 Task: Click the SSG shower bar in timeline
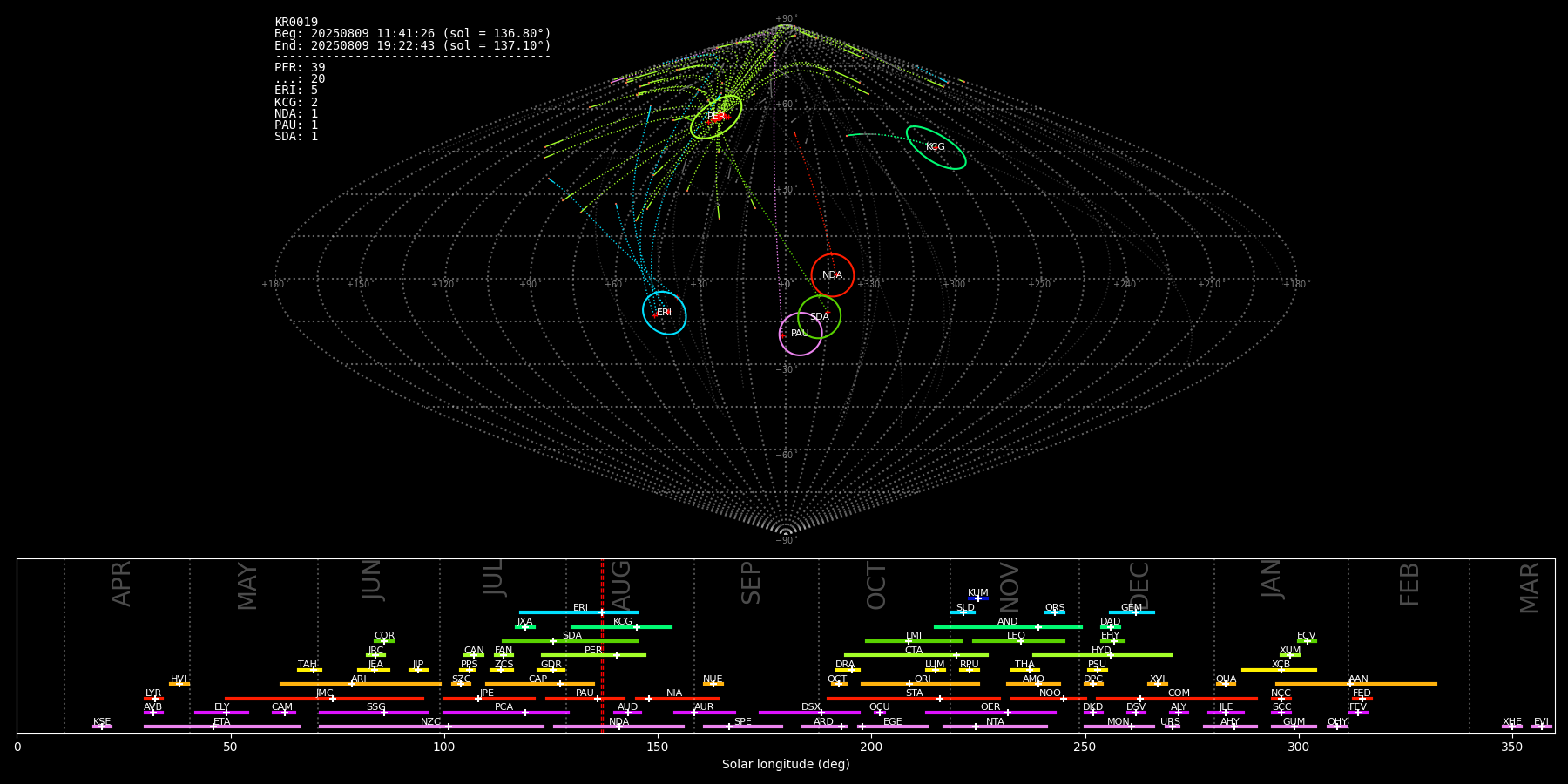click(373, 713)
